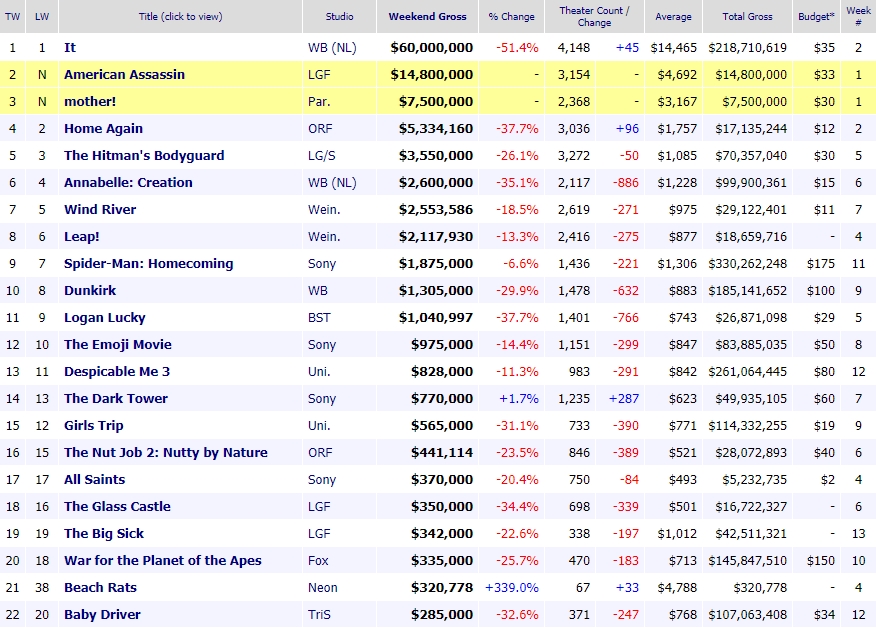Click Home Again's weekend gross $5,334,160
876x629 pixels.
436,128
